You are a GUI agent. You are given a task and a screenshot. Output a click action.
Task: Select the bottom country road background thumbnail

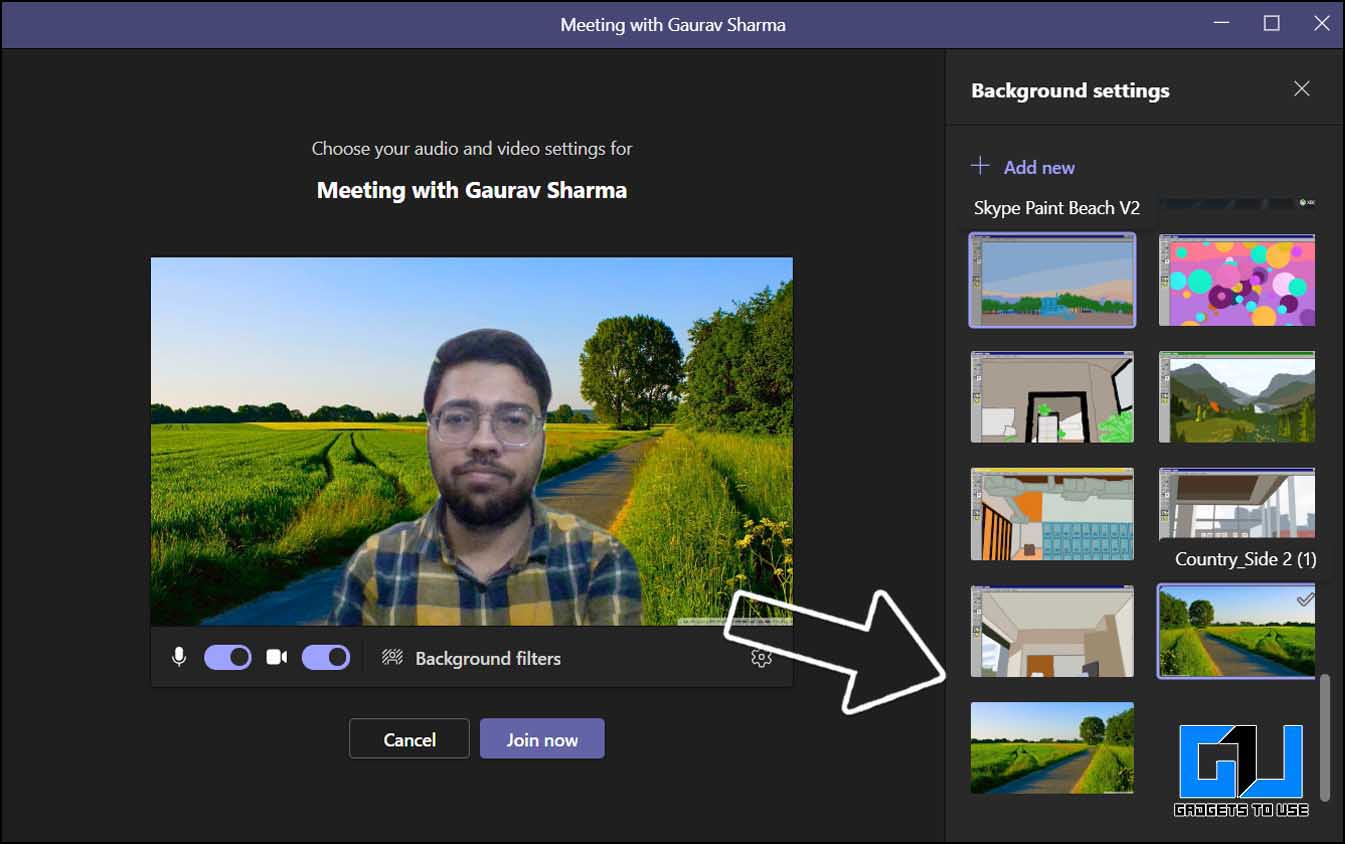tap(1052, 748)
